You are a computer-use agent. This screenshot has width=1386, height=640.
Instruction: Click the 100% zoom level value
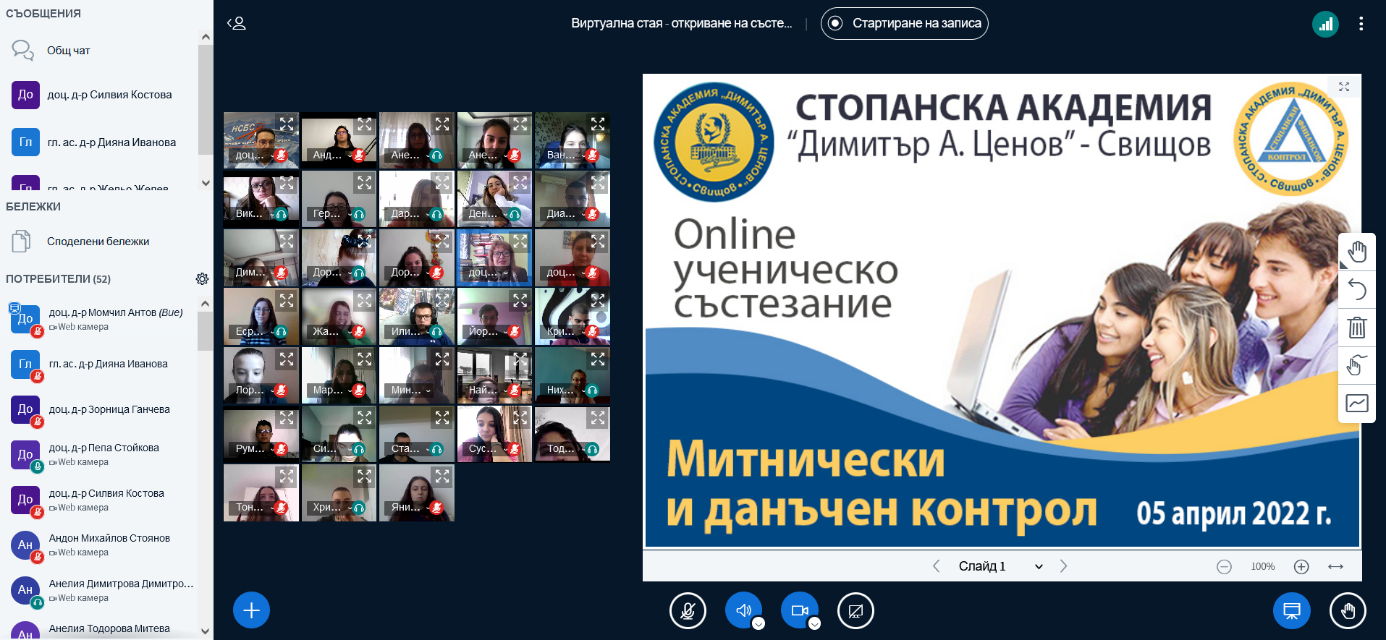(1262, 566)
